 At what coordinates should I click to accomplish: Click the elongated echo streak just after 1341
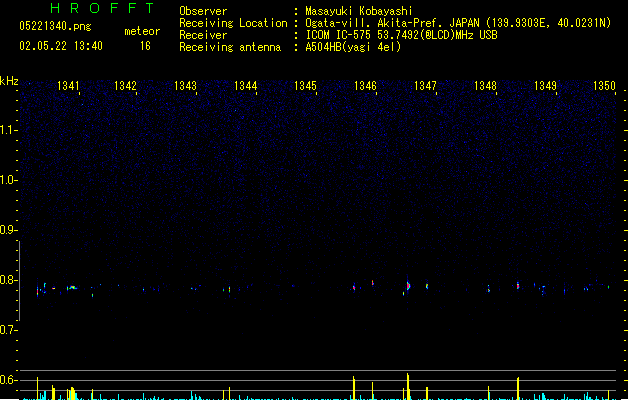click(72, 287)
